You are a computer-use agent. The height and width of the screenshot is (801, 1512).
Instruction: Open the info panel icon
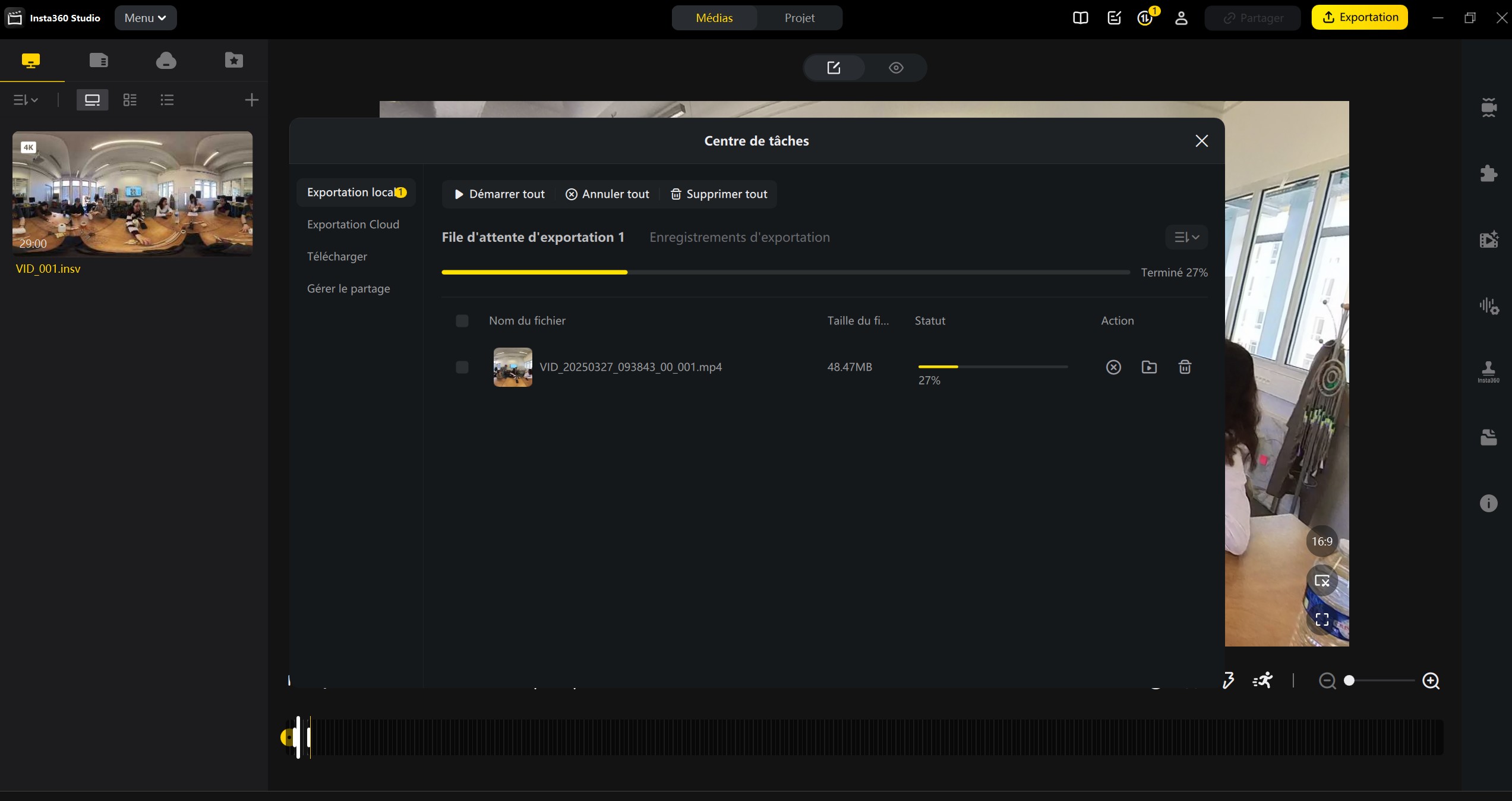tap(1488, 503)
